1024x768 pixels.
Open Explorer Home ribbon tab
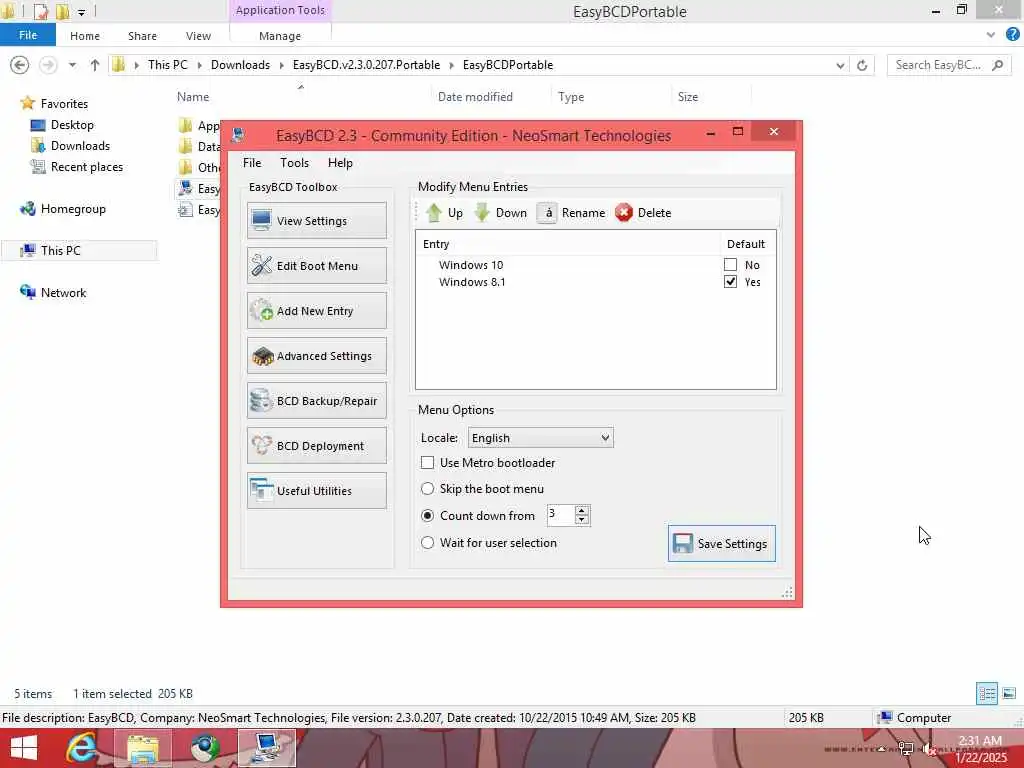[85, 36]
